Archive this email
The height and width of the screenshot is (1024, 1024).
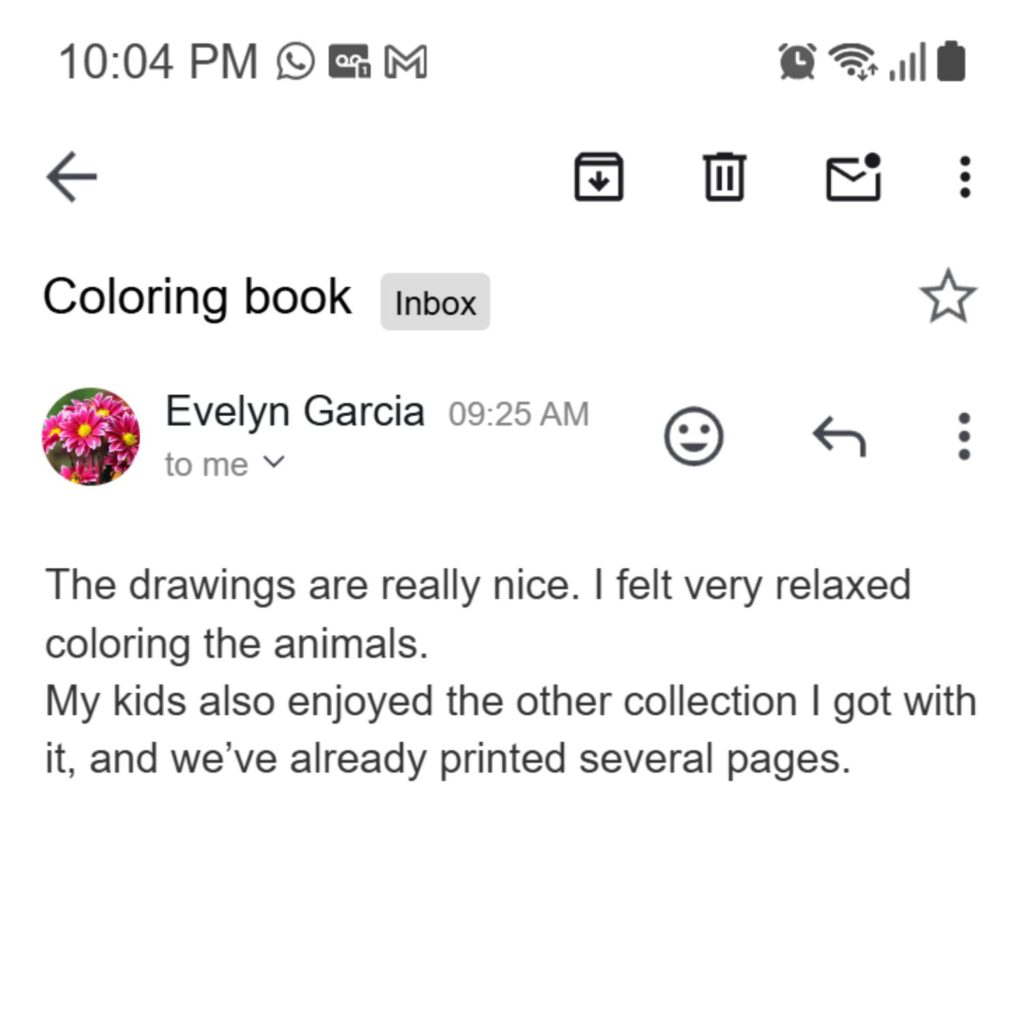(x=598, y=177)
